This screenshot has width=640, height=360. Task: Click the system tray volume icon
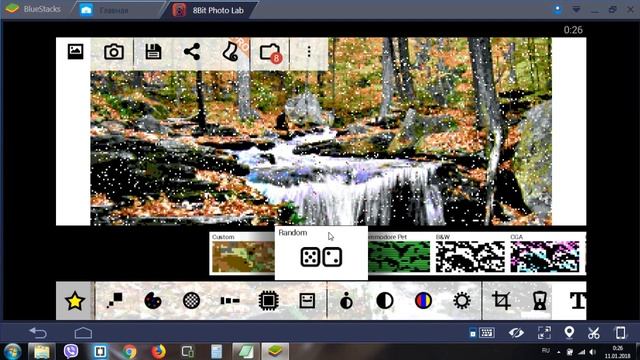tap(593, 352)
